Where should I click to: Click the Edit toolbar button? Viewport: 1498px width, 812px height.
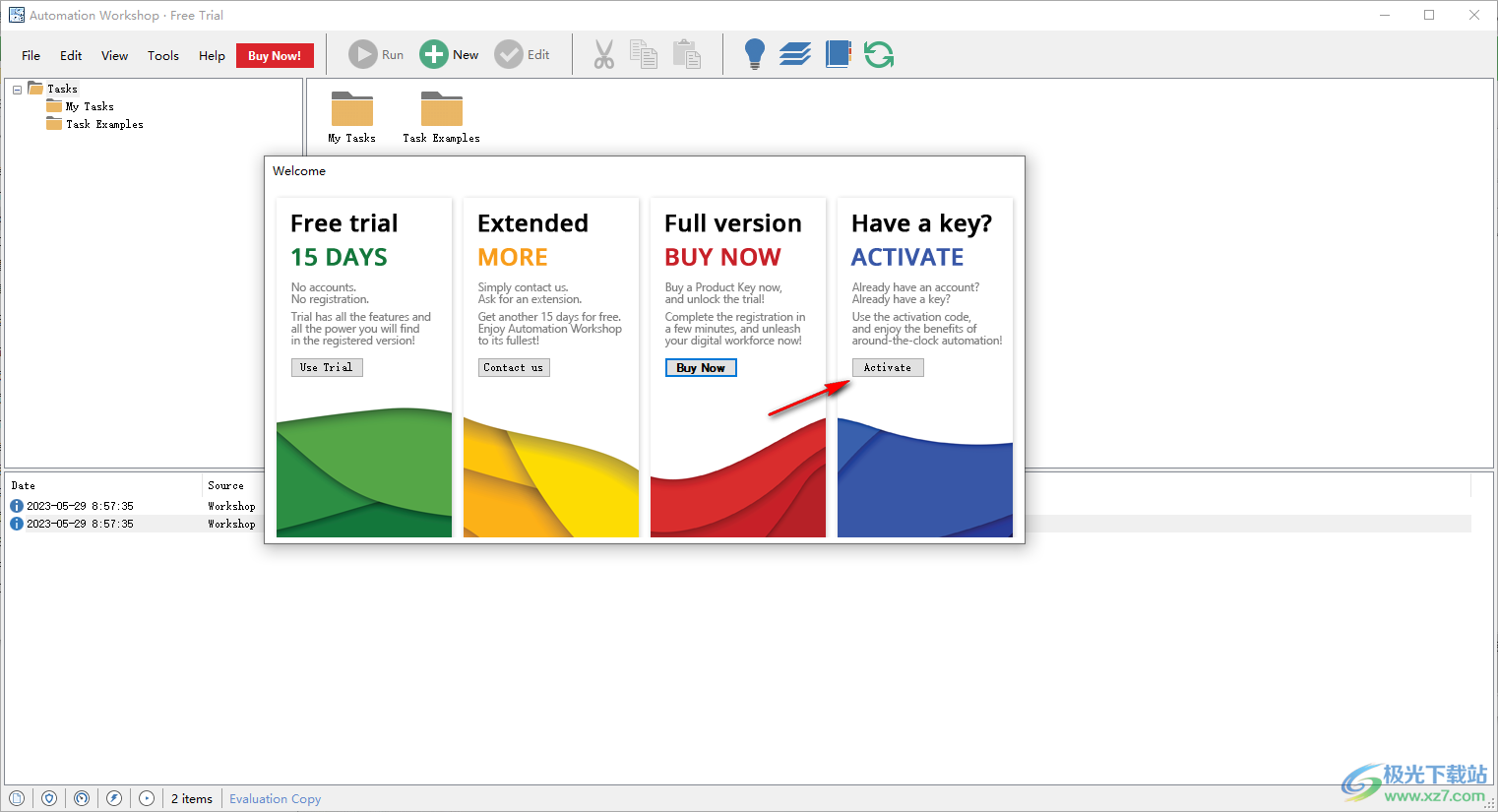tap(523, 55)
